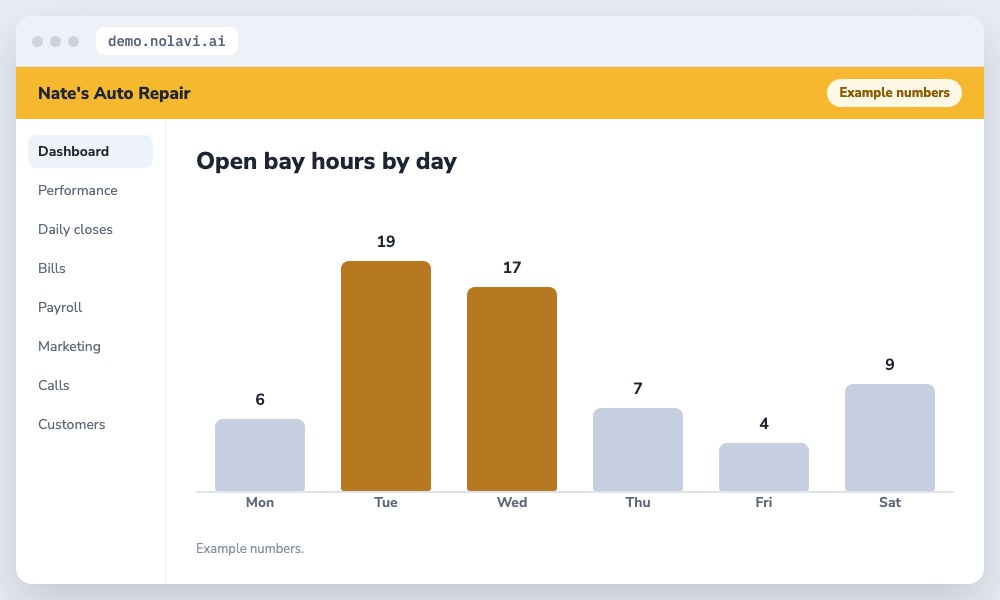Viewport: 1000px width, 600px height.
Task: Click the Saturday bar in the chart
Action: pyautogui.click(x=890, y=437)
